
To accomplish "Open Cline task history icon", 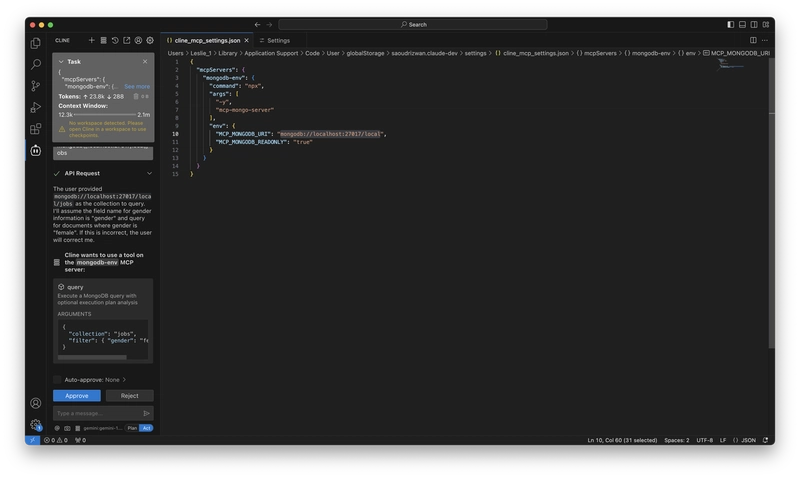I will 115,40.
